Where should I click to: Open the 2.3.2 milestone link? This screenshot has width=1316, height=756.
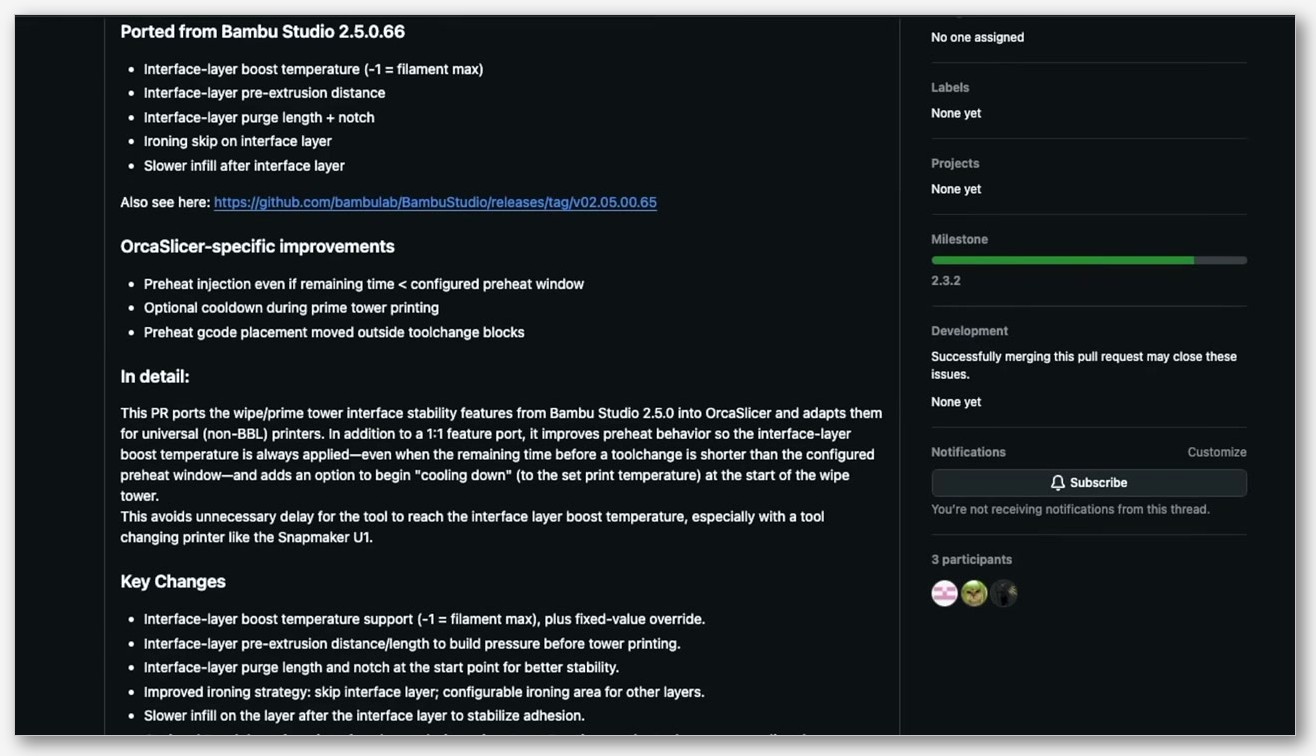[946, 281]
